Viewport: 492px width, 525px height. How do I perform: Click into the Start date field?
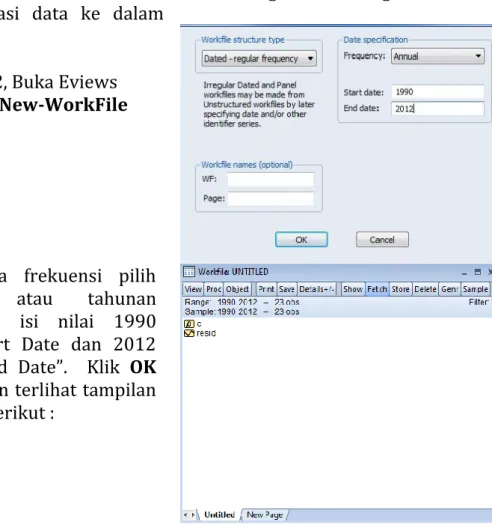click(x=437, y=92)
